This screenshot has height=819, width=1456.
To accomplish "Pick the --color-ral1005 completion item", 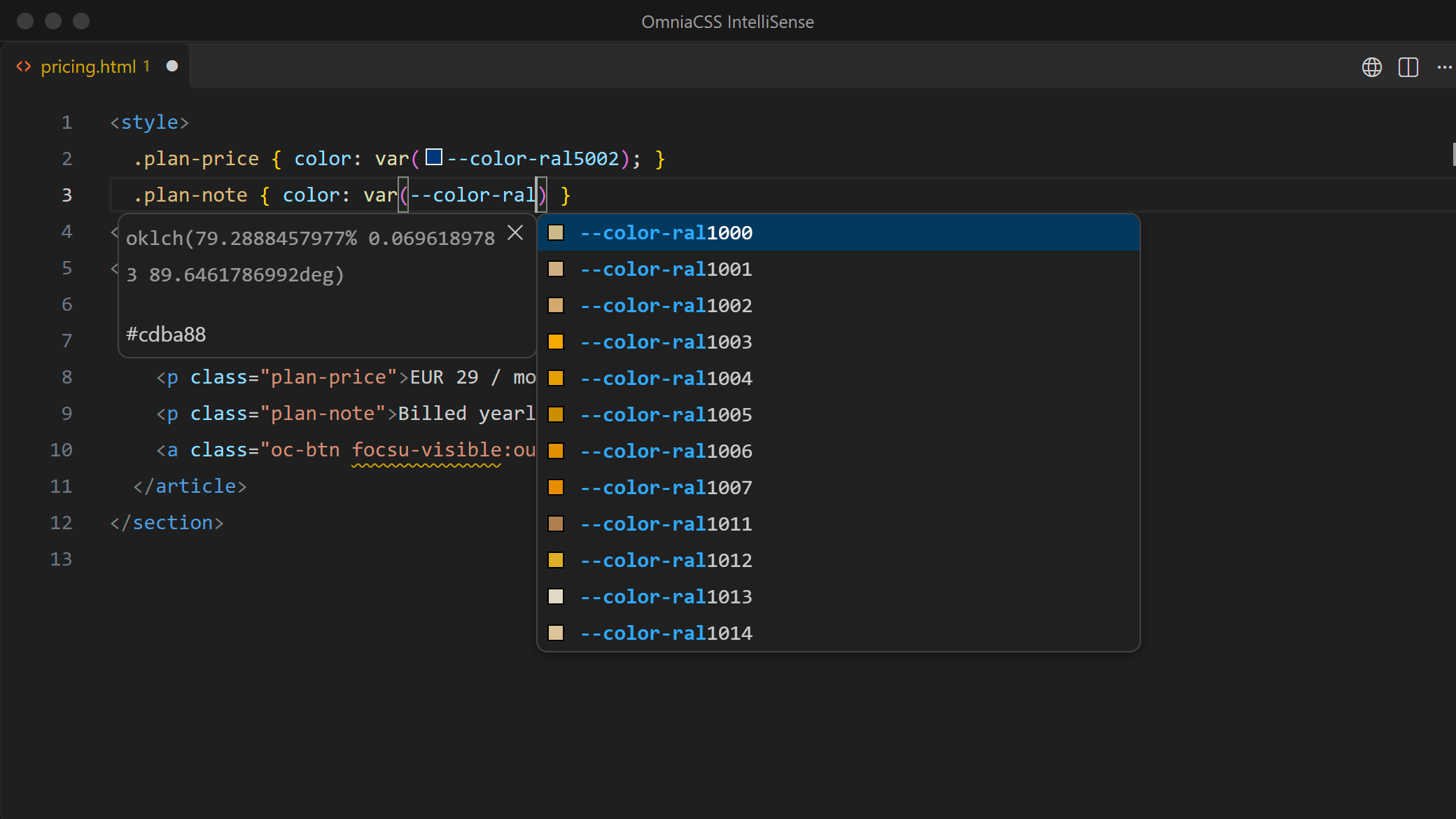I will coord(839,414).
